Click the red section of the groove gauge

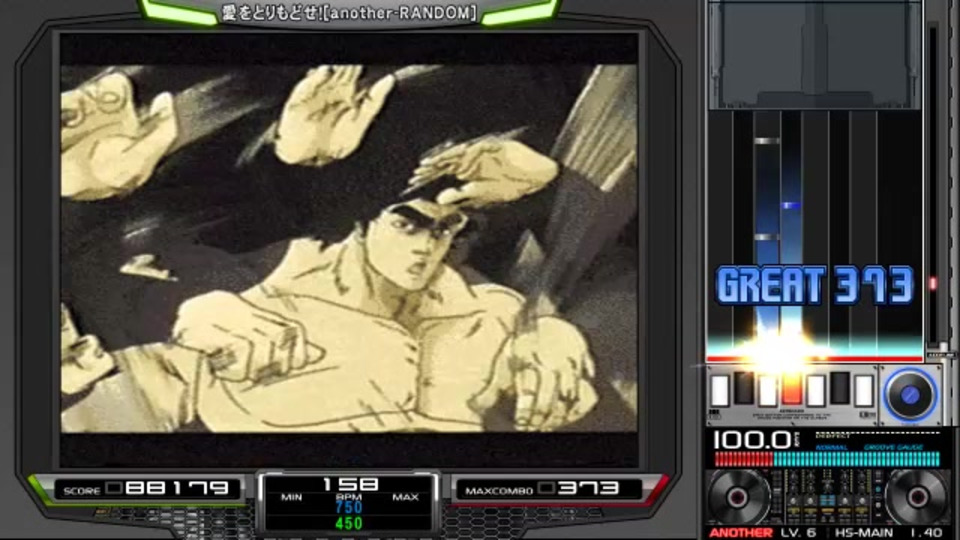pos(744,459)
